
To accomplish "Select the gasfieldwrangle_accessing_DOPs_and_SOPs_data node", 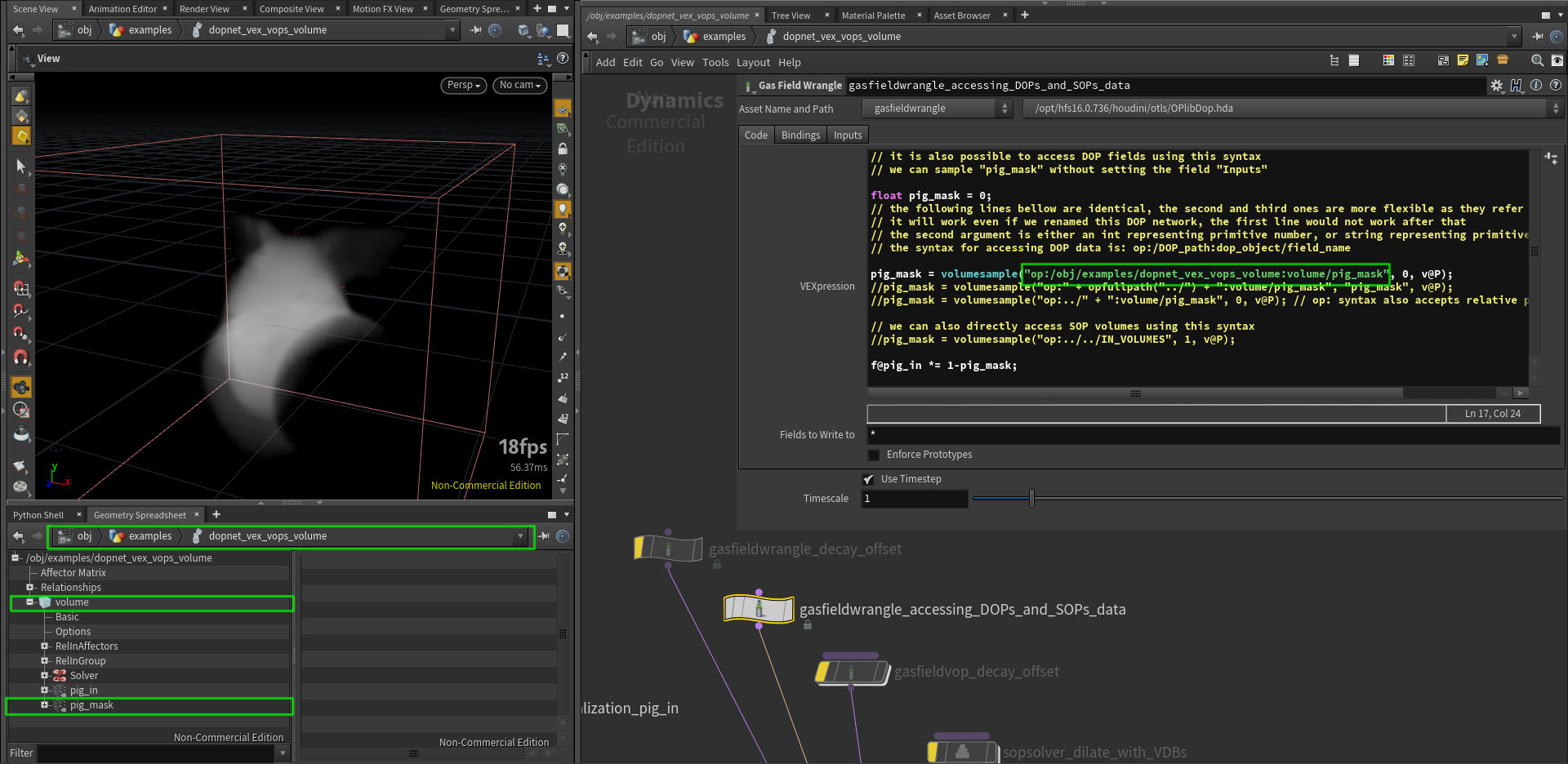I will pyautogui.click(x=759, y=609).
